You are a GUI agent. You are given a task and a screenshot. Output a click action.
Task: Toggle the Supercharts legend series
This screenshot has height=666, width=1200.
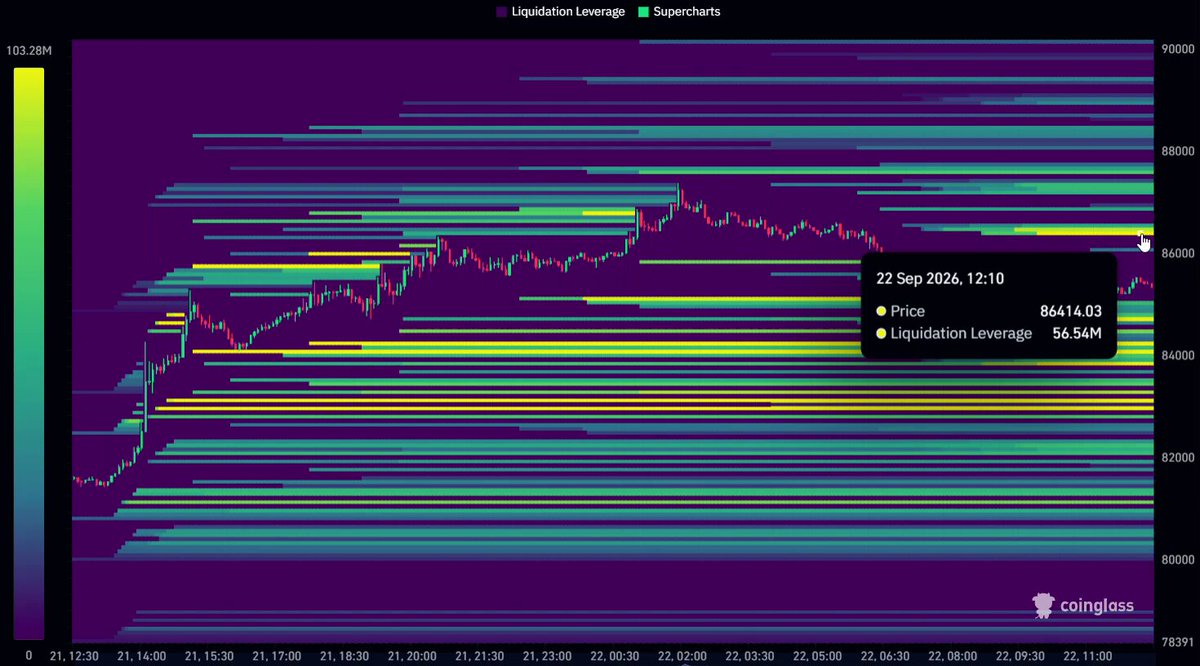679,12
